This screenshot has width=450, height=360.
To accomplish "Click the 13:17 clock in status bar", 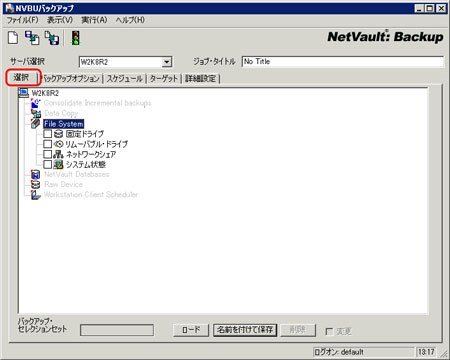I will tap(426, 352).
